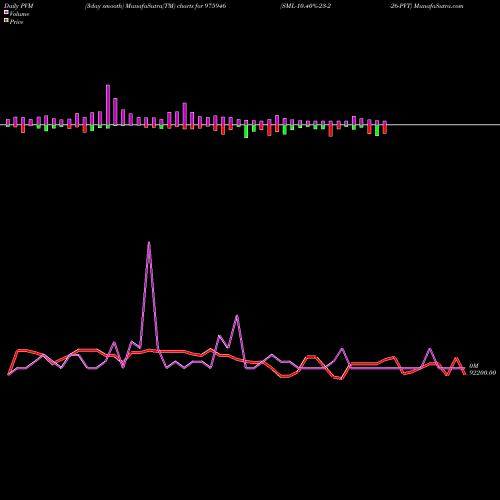
Task: Select the Price legend label
Action: pyautogui.click(x=16, y=22)
